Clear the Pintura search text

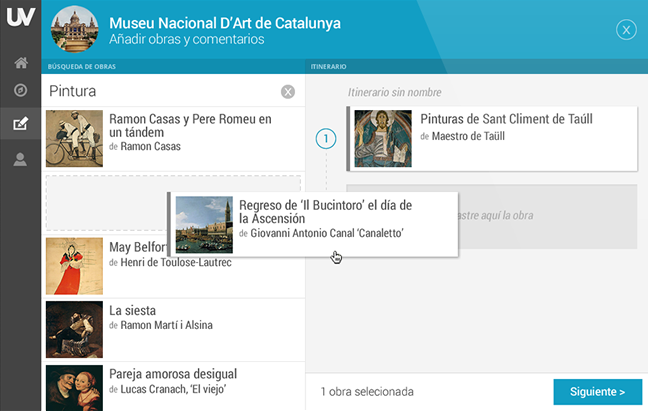[x=288, y=92]
